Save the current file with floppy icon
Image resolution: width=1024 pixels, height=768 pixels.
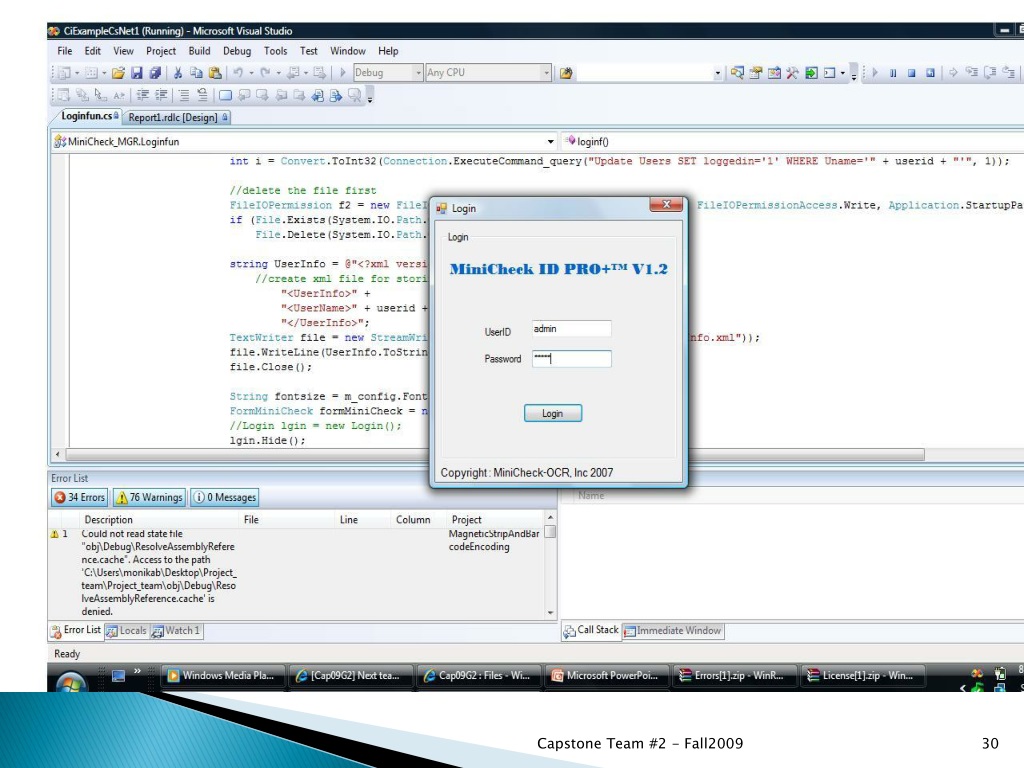tap(136, 73)
